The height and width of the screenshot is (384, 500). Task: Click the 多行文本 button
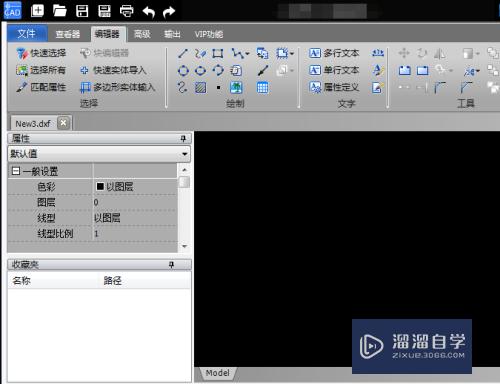coord(334,53)
